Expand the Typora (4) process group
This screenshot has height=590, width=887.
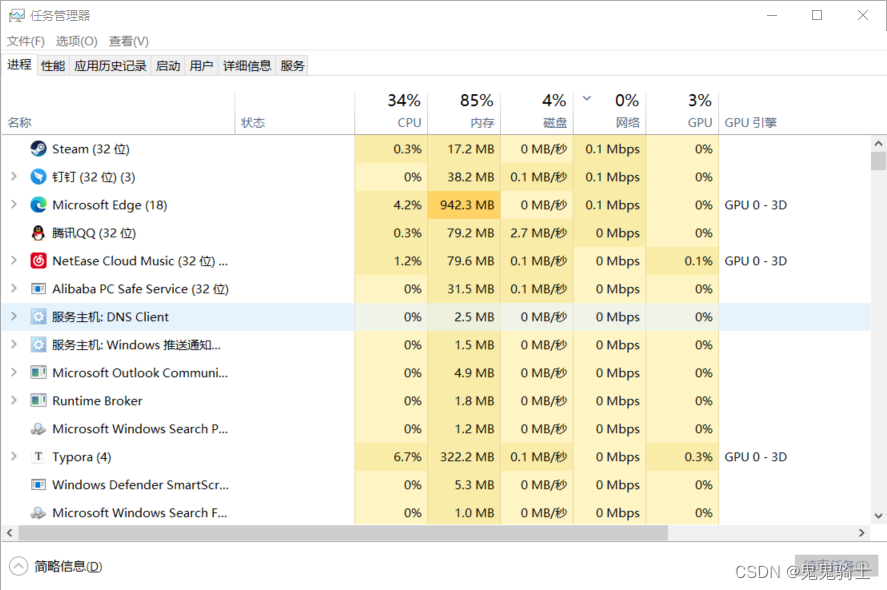[14, 456]
